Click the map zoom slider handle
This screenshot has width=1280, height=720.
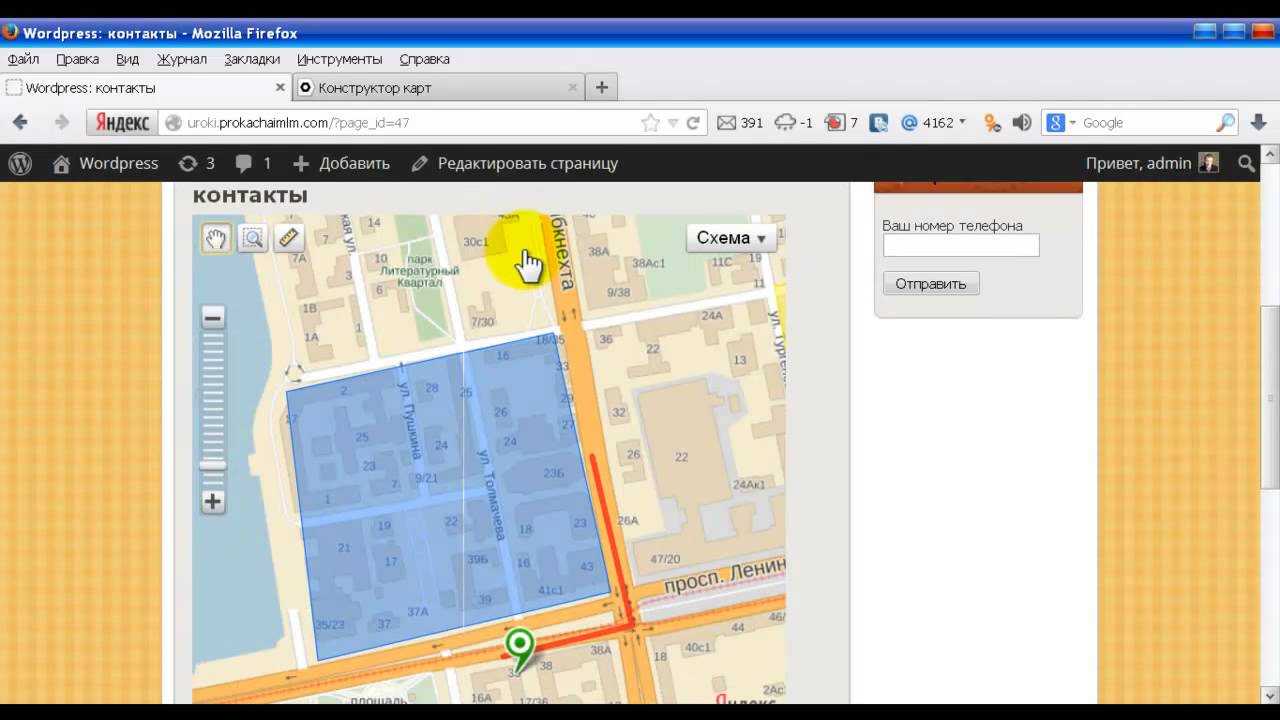click(x=212, y=466)
